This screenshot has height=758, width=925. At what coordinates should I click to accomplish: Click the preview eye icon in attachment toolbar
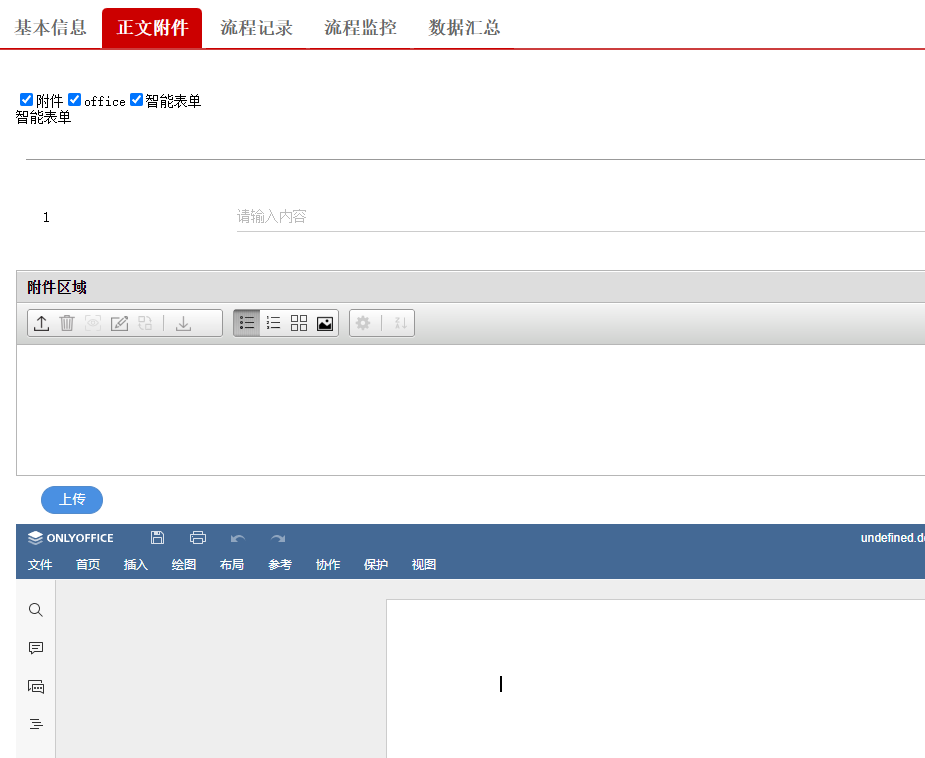pyautogui.click(x=93, y=323)
